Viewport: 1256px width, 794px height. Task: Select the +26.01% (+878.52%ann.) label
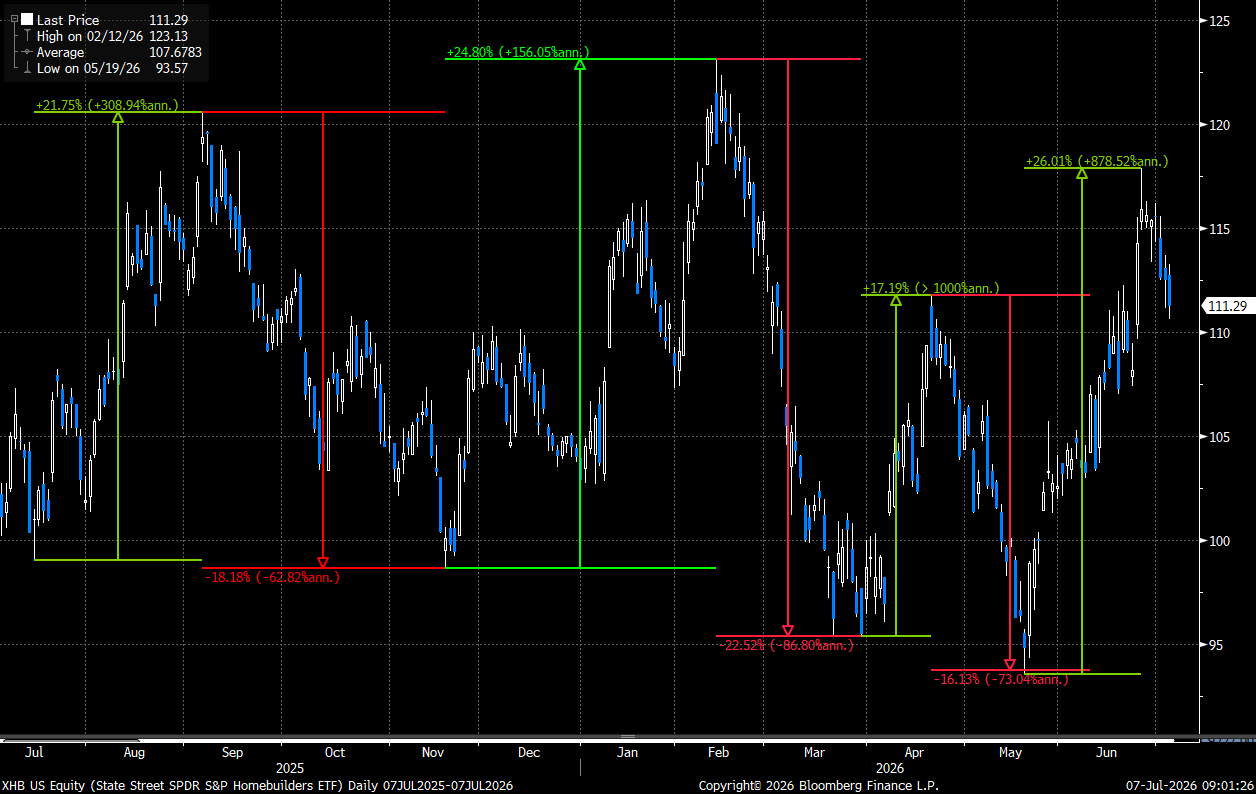pyautogui.click(x=1097, y=161)
